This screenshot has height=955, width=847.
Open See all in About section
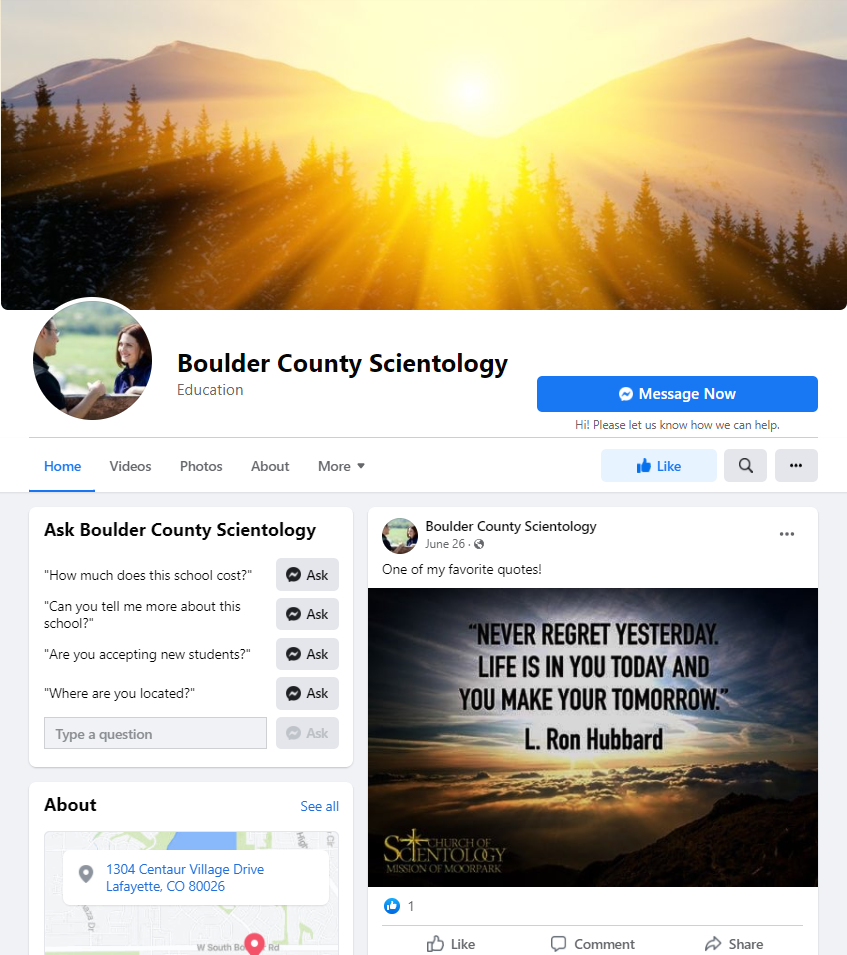point(320,806)
